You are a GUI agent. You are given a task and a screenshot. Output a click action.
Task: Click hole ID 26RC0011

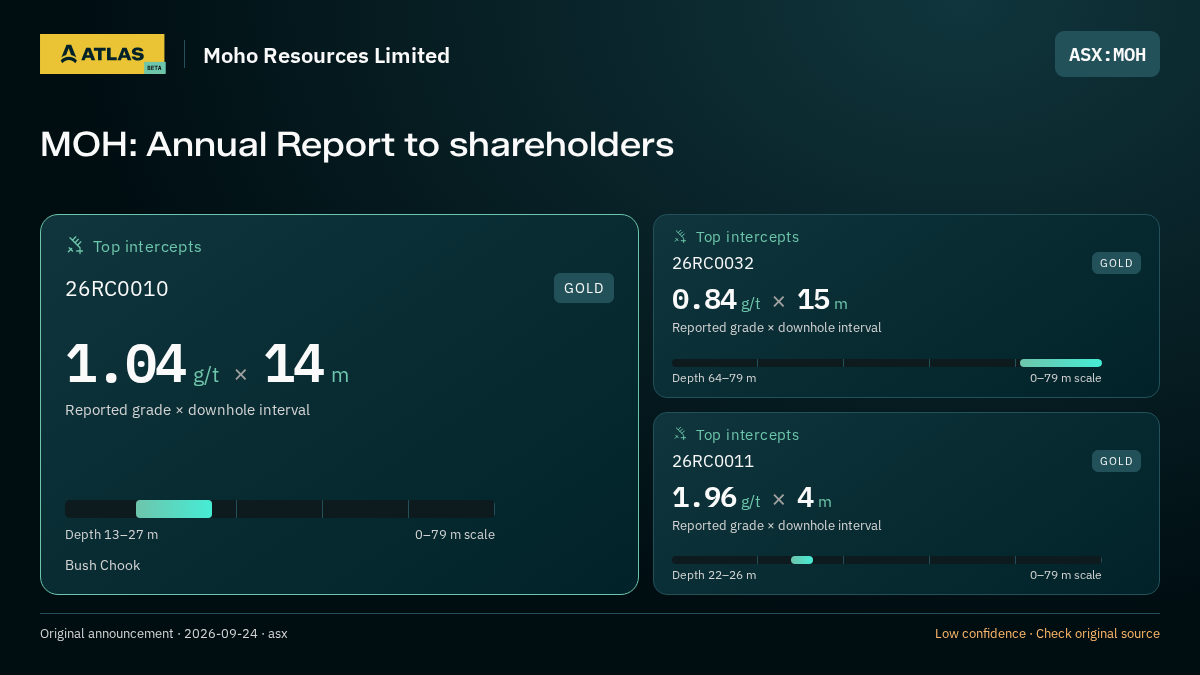tap(713, 461)
